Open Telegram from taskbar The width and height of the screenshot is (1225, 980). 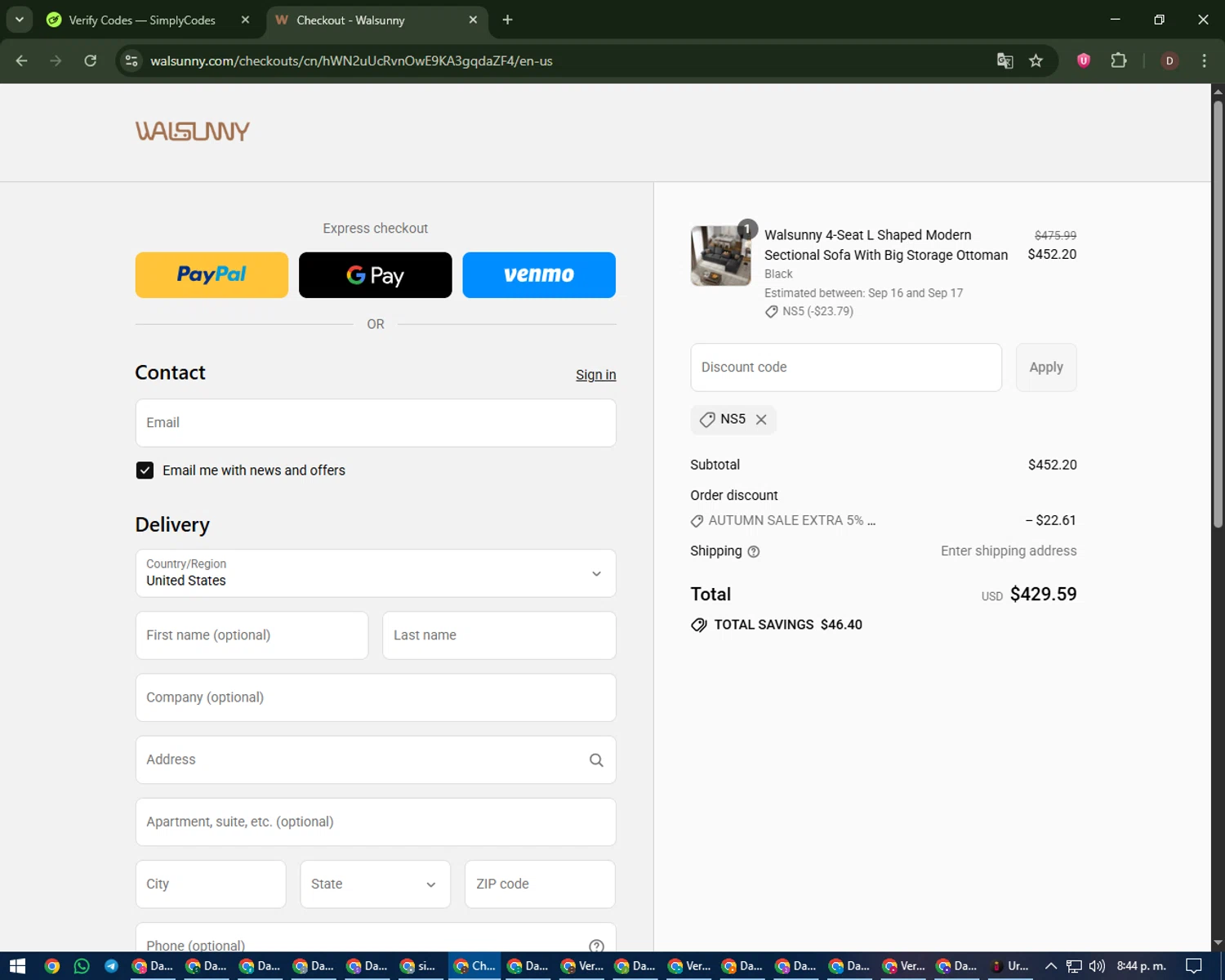(x=112, y=966)
